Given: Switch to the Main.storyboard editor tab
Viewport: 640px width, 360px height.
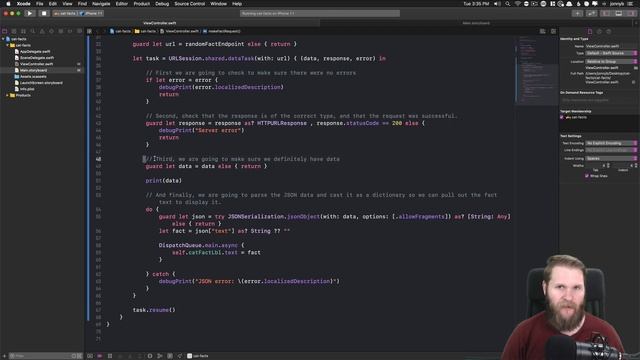Looking at the screenshot, I should [x=476, y=23].
